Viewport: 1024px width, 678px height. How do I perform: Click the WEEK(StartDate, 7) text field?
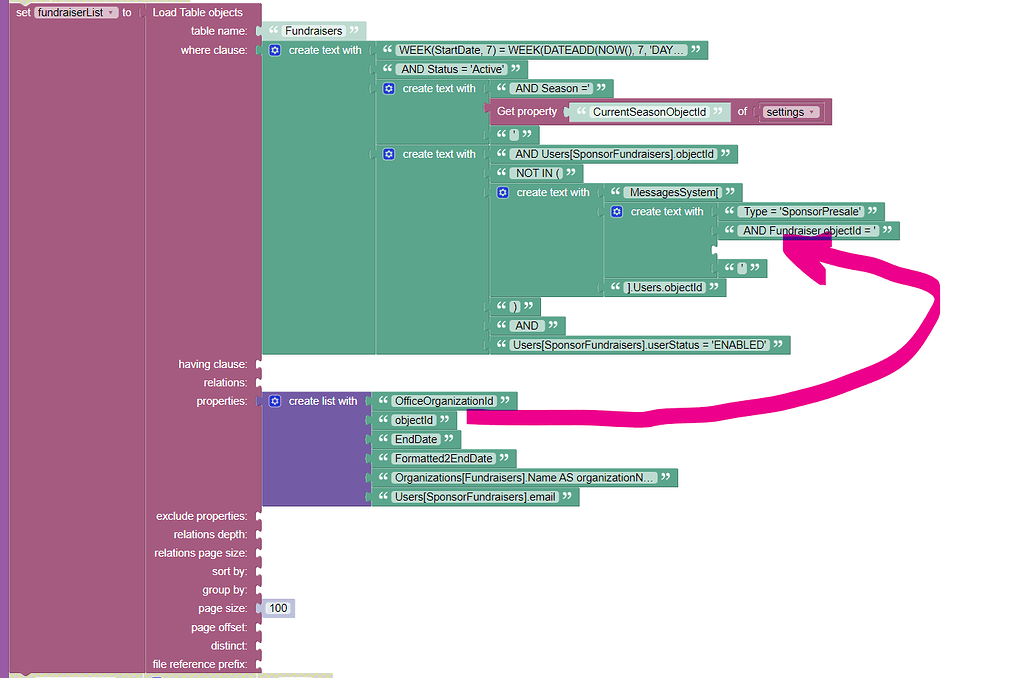tap(542, 50)
